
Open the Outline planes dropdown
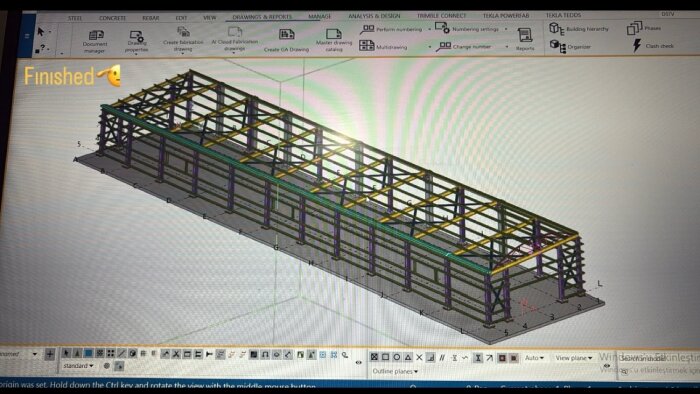(x=395, y=371)
